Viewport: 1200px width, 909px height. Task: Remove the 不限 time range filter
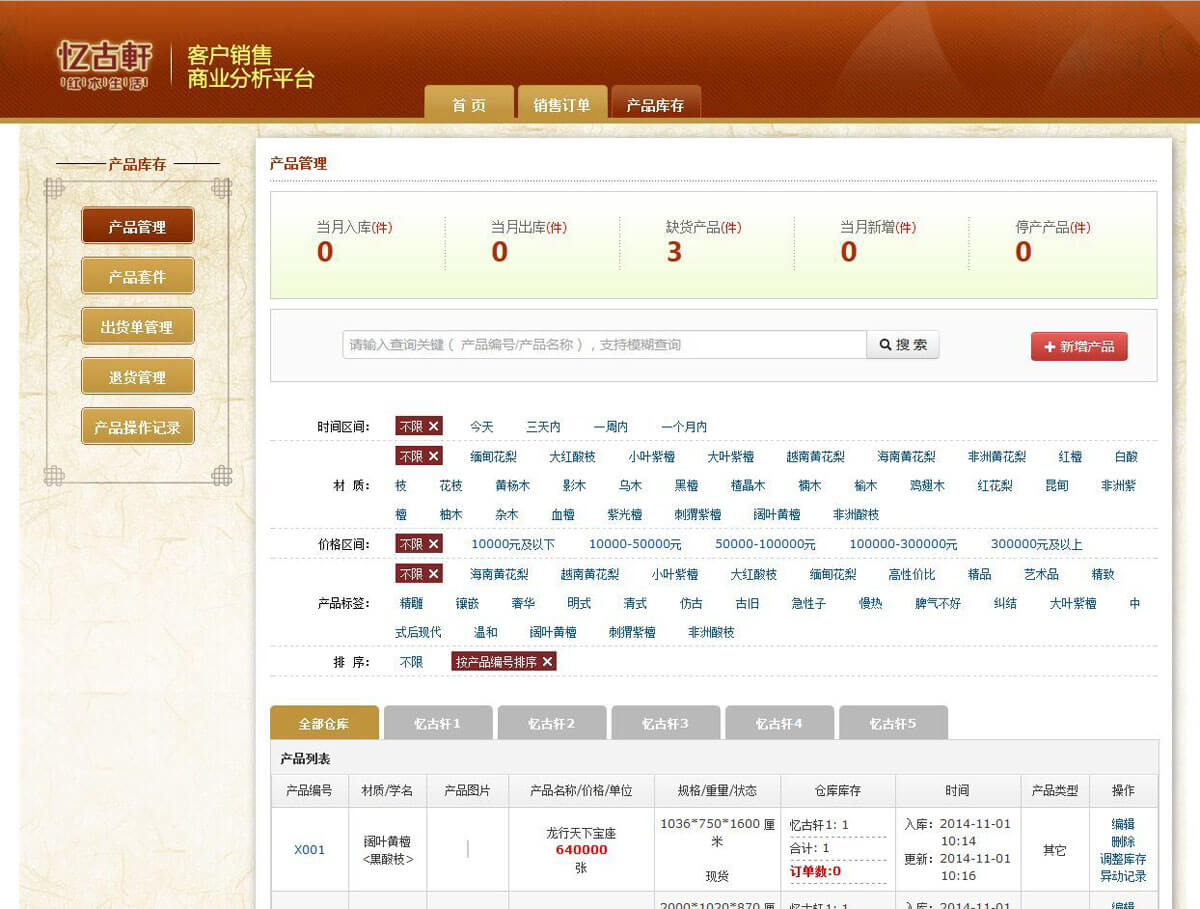coord(433,427)
